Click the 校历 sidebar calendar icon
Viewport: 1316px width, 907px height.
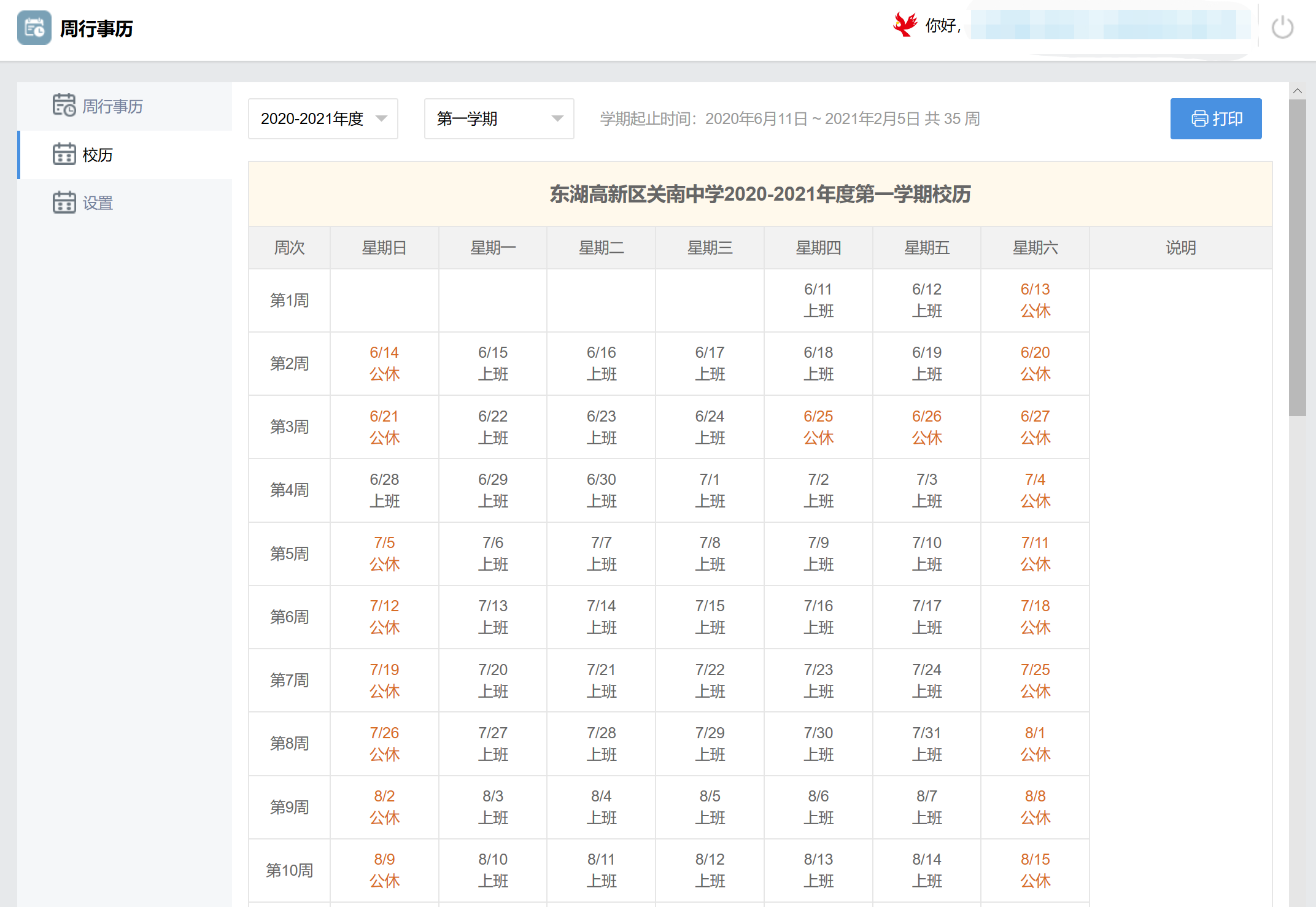[64, 155]
